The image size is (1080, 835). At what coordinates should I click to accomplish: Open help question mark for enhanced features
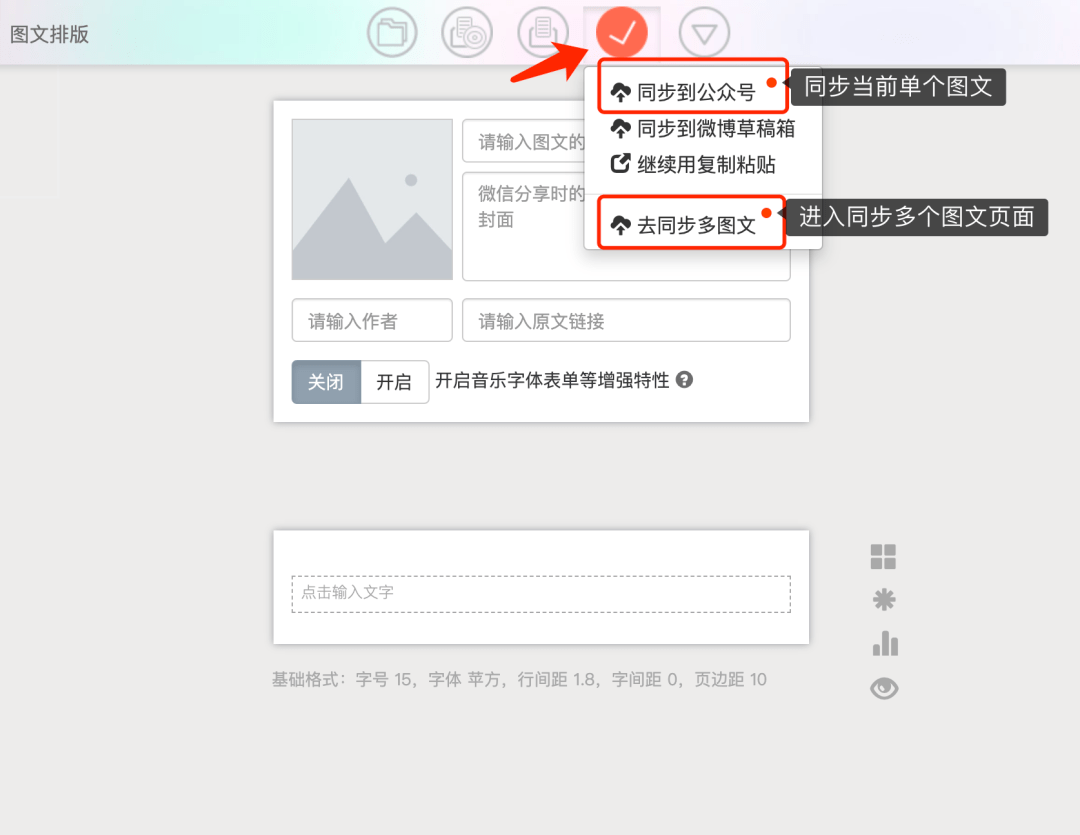(684, 380)
